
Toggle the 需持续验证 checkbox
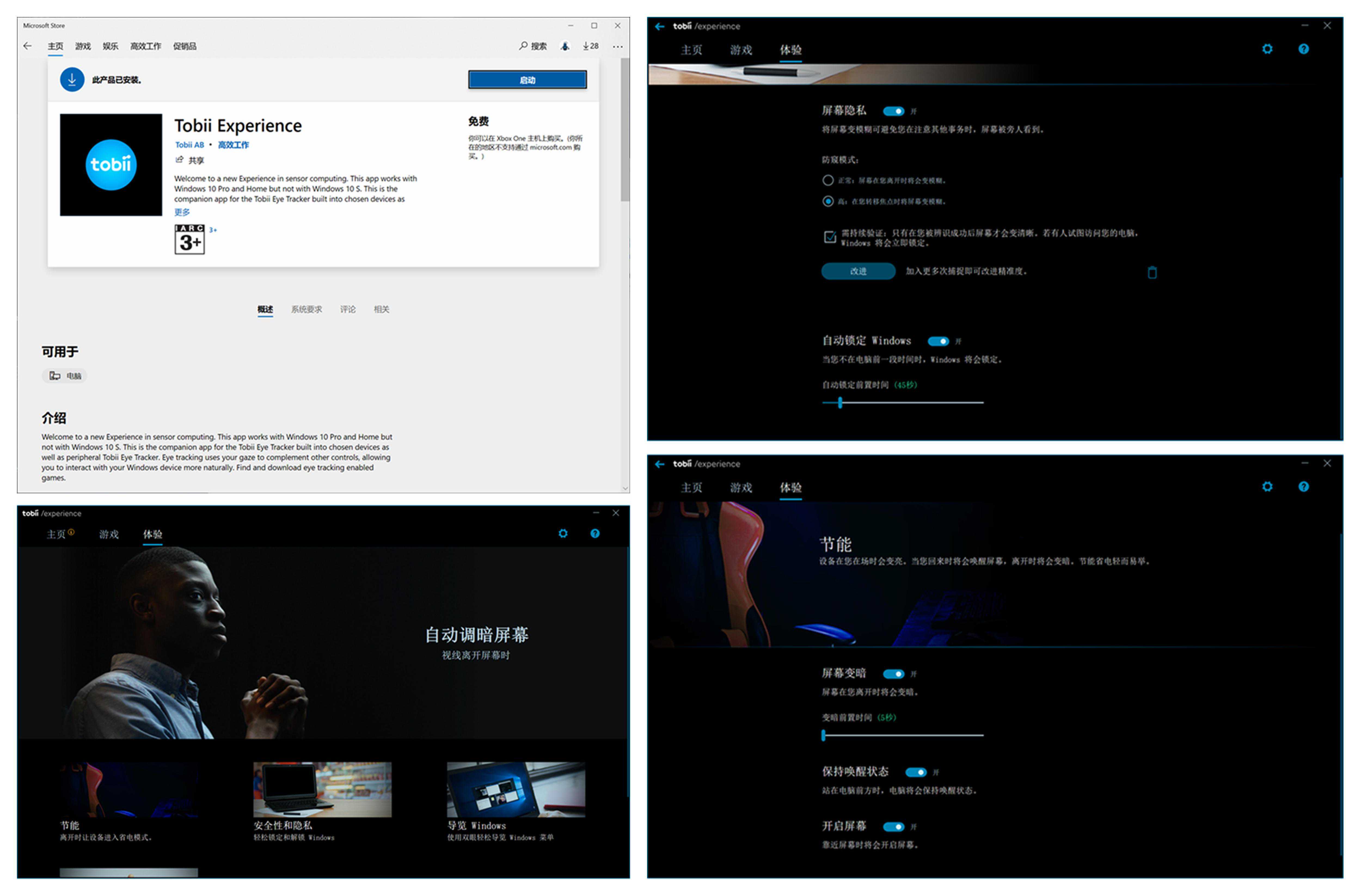click(x=829, y=237)
